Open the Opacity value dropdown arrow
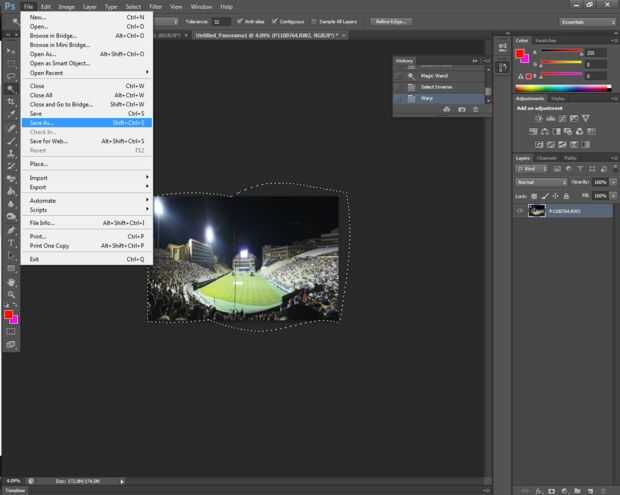The height and width of the screenshot is (495, 620). pyautogui.click(x=614, y=182)
